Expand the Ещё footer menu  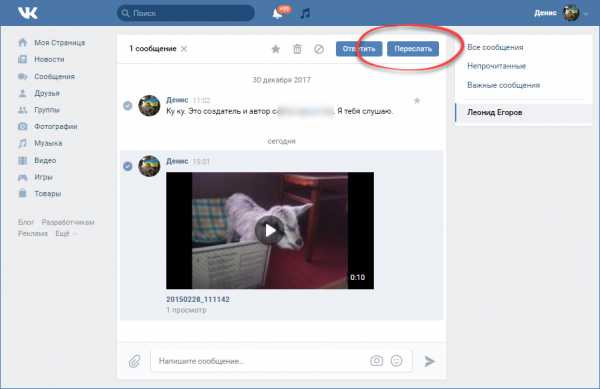pyautogui.click(x=66, y=234)
